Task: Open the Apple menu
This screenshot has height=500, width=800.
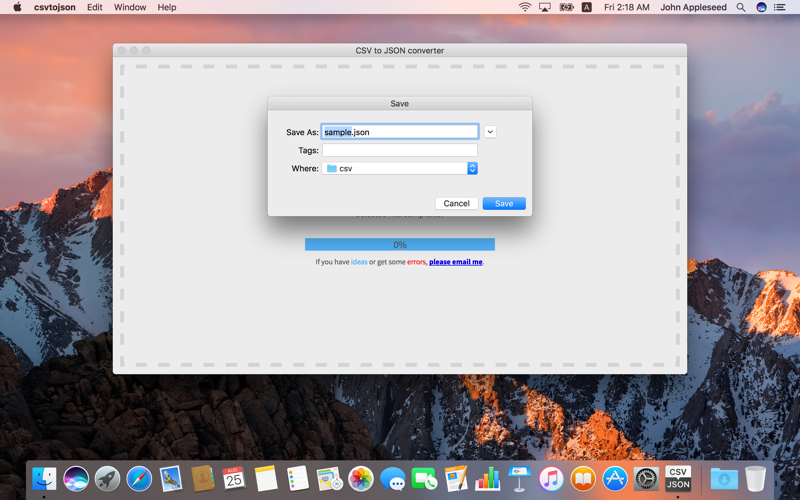Action: pyautogui.click(x=17, y=7)
